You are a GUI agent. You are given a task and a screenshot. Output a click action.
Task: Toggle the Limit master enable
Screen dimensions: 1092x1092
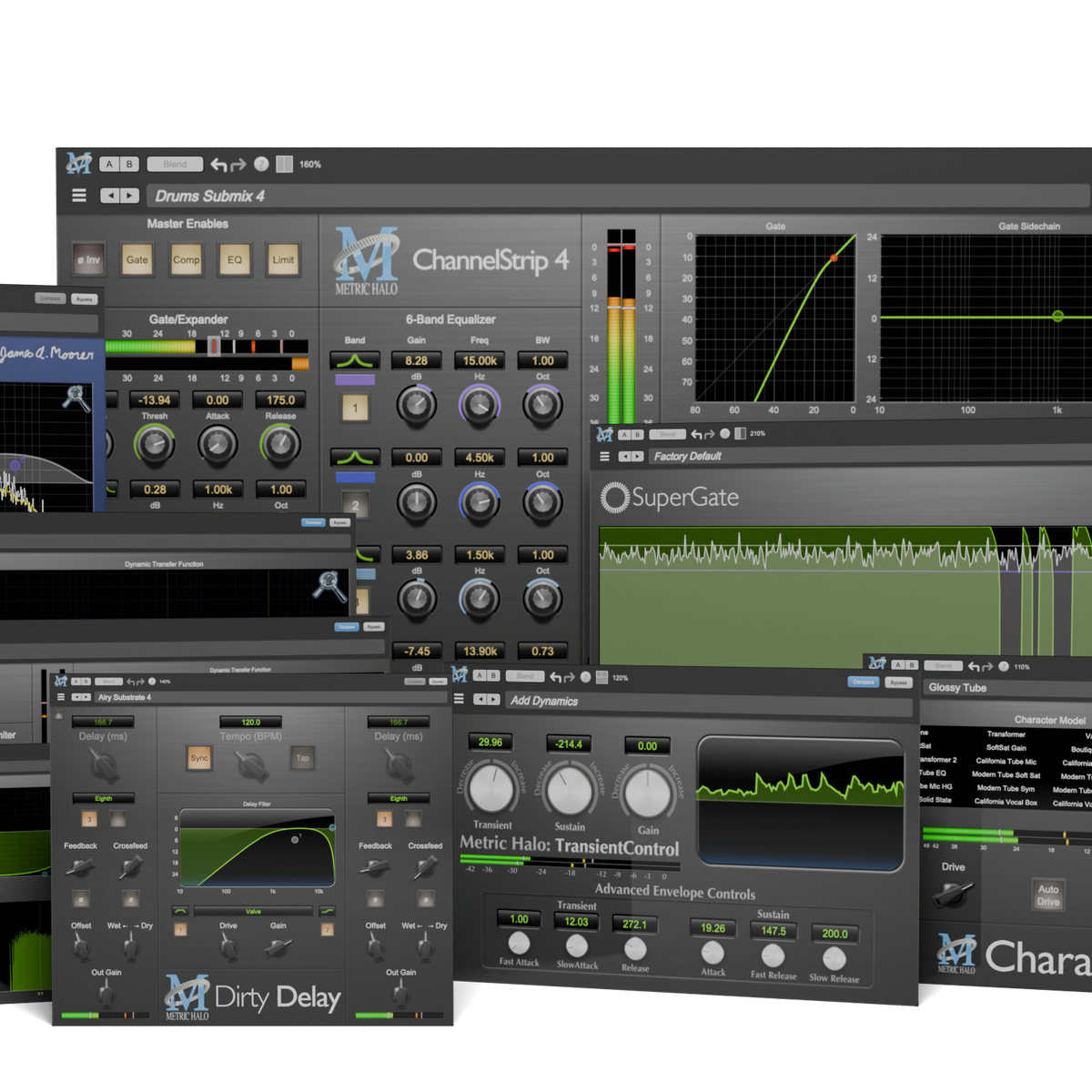click(283, 259)
